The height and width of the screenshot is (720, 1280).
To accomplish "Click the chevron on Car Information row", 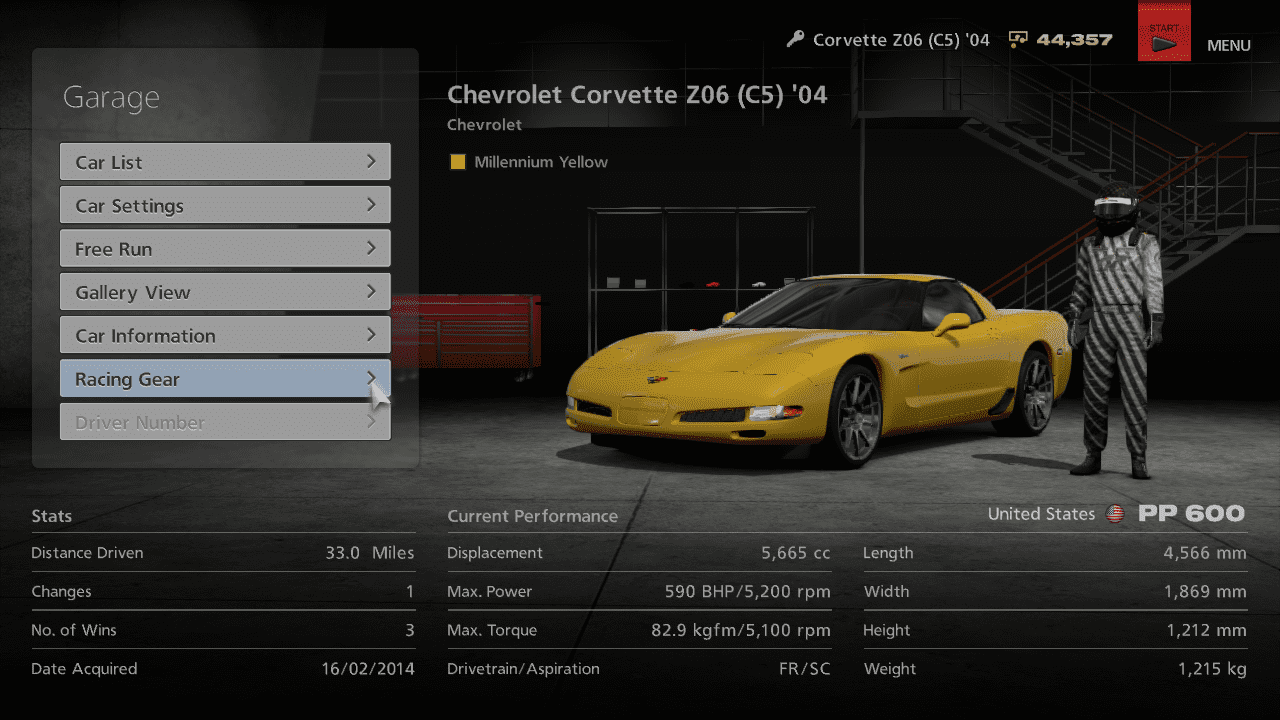I will 371,334.
